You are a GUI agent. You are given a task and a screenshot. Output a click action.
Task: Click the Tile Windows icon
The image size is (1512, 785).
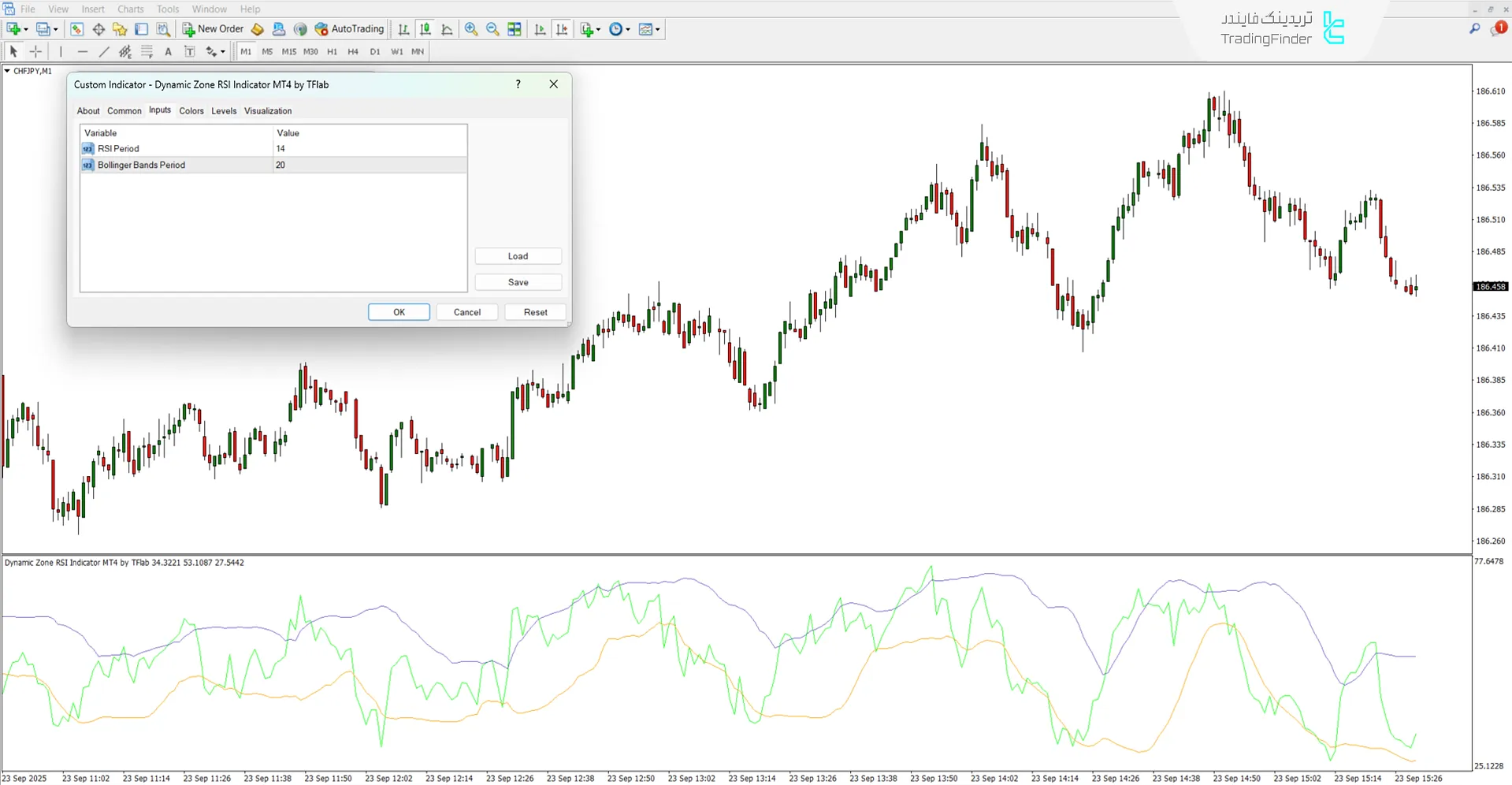(x=514, y=29)
